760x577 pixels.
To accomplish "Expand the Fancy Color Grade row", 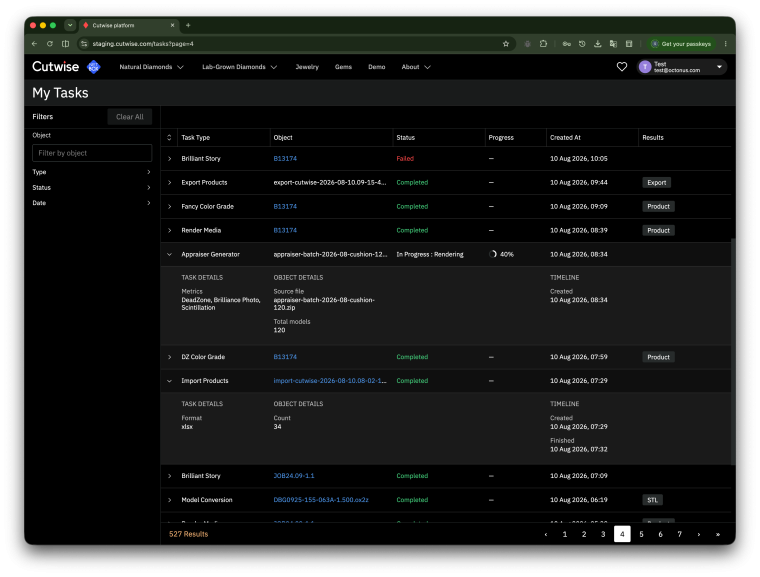I will pyautogui.click(x=169, y=207).
